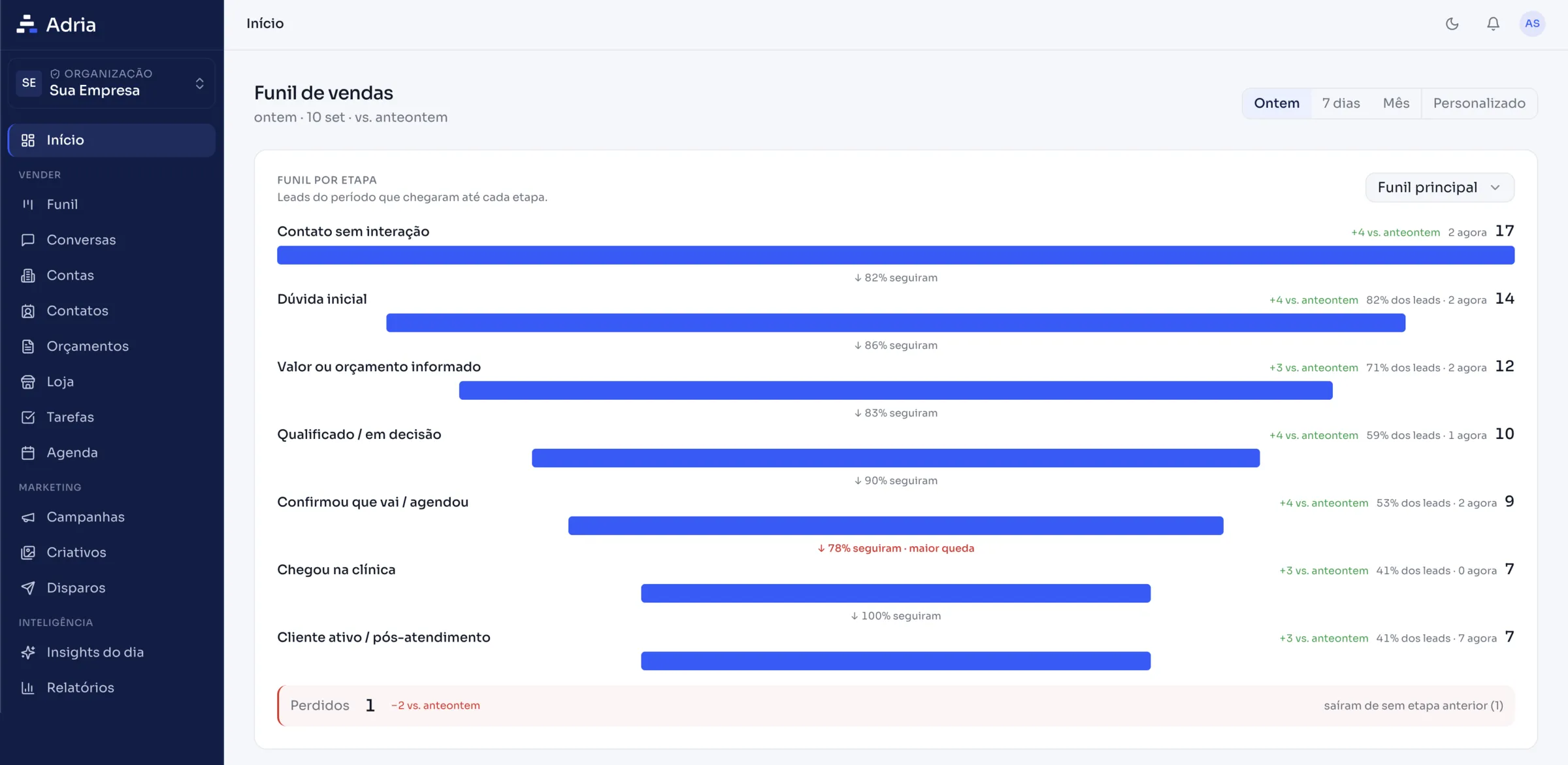This screenshot has width=1568, height=765.
Task: Click the organization switcher chevron arrows
Action: coord(199,83)
